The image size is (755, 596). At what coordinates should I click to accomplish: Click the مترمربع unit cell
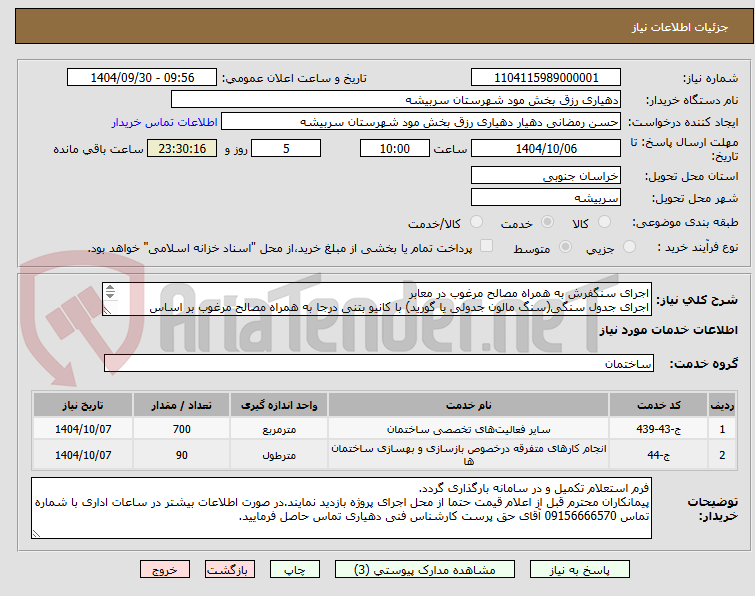point(279,429)
